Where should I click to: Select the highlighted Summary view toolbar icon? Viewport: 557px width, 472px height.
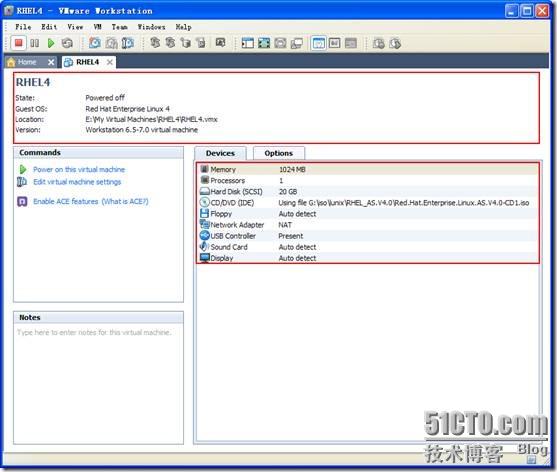pyautogui.click(x=318, y=43)
